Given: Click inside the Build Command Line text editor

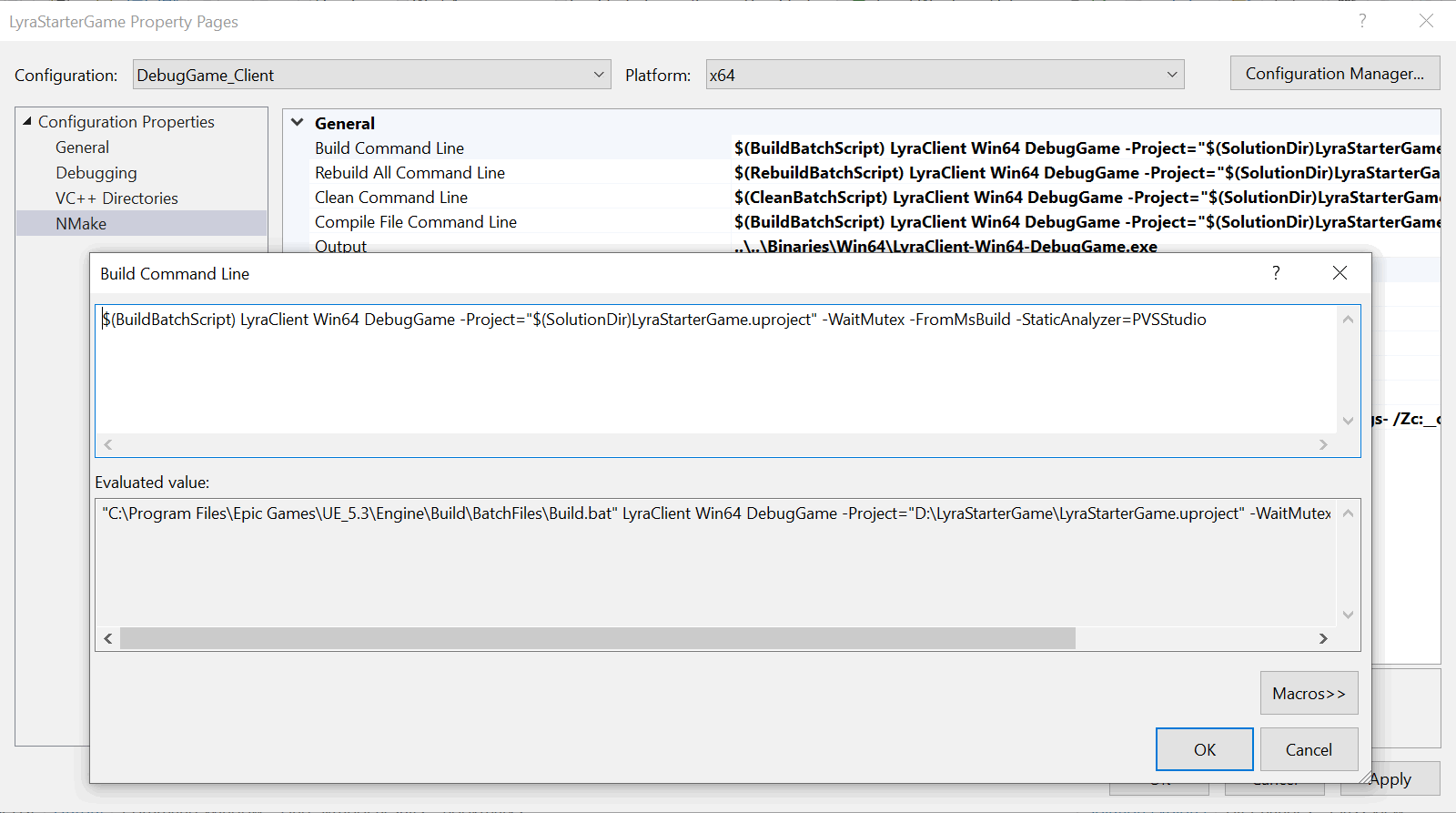Looking at the screenshot, I should [x=716, y=370].
